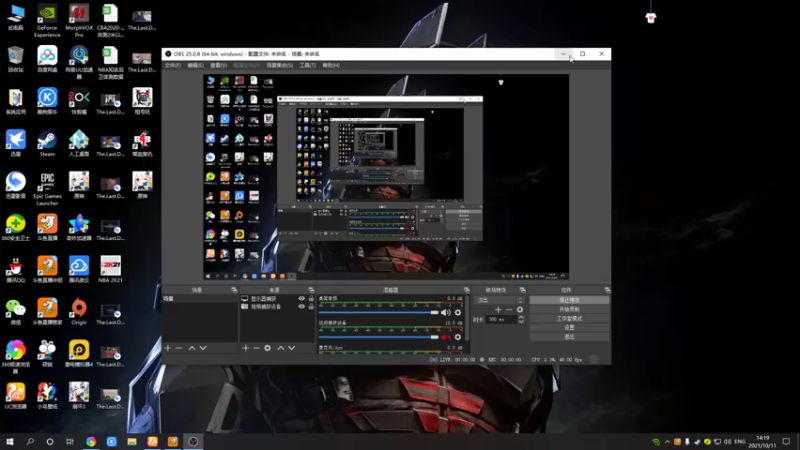Open the Help menu in OBS

[331, 65]
